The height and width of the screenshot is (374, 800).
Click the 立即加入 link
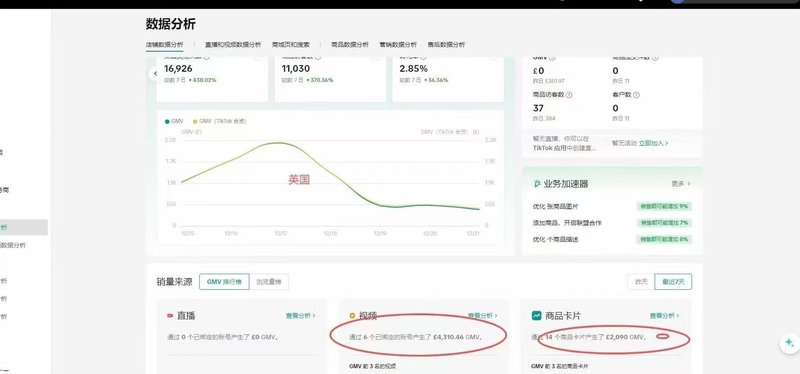click(x=654, y=143)
